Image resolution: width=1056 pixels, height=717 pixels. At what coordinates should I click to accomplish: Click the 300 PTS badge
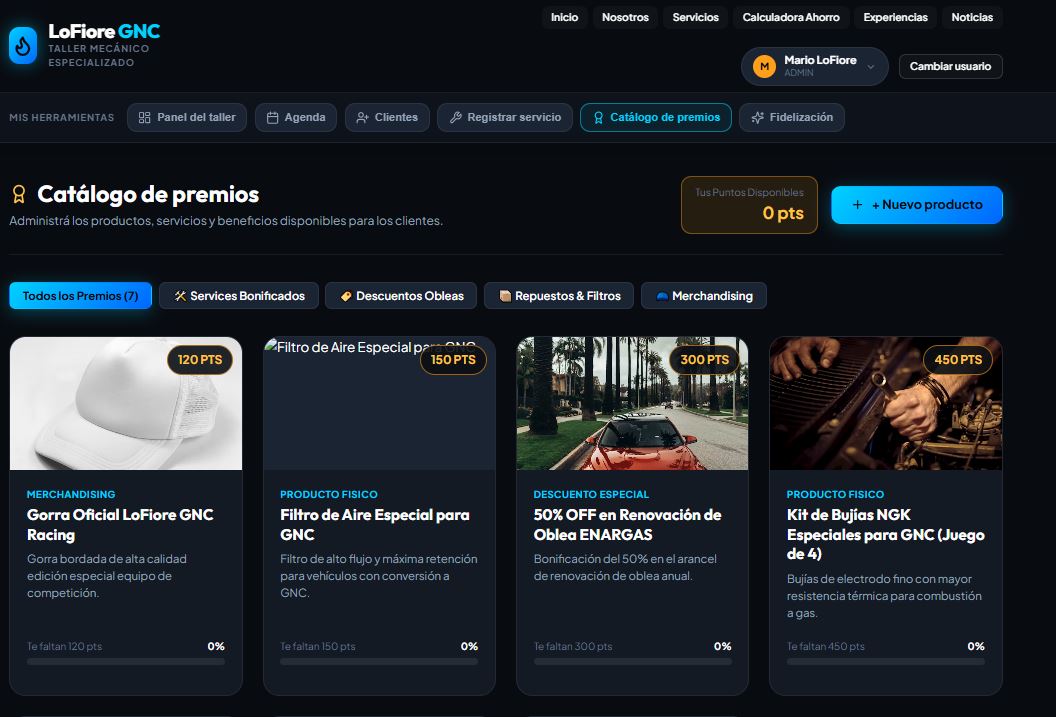tap(704, 360)
